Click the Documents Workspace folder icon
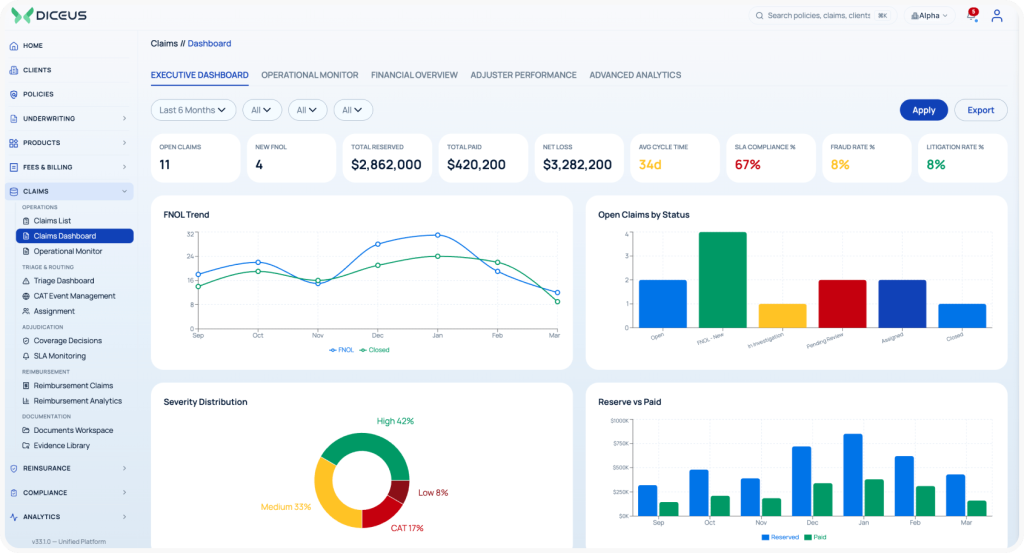This screenshot has width=1024, height=553. click(26, 430)
